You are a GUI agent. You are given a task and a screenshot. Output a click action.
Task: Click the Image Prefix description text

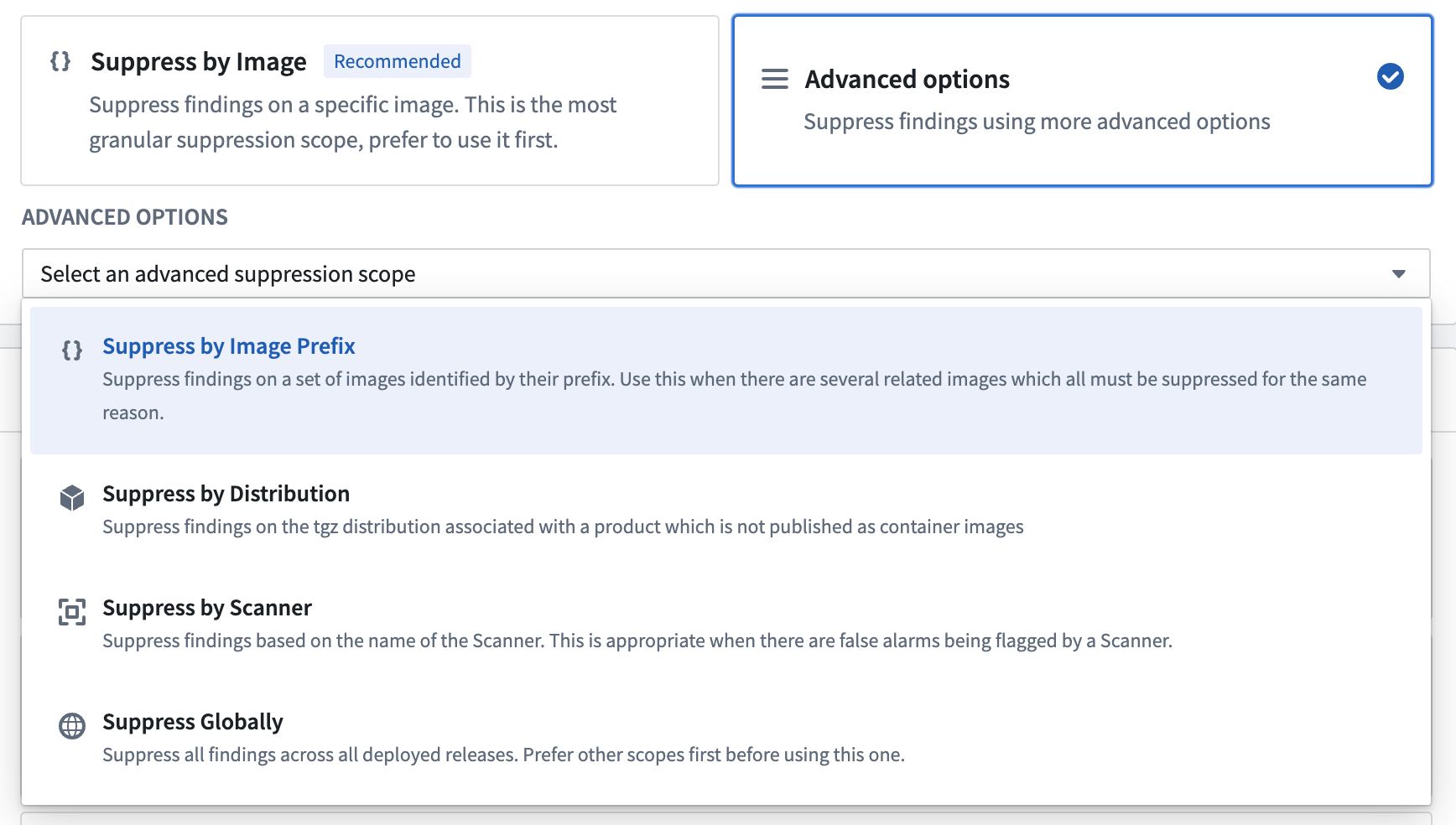pos(735,396)
